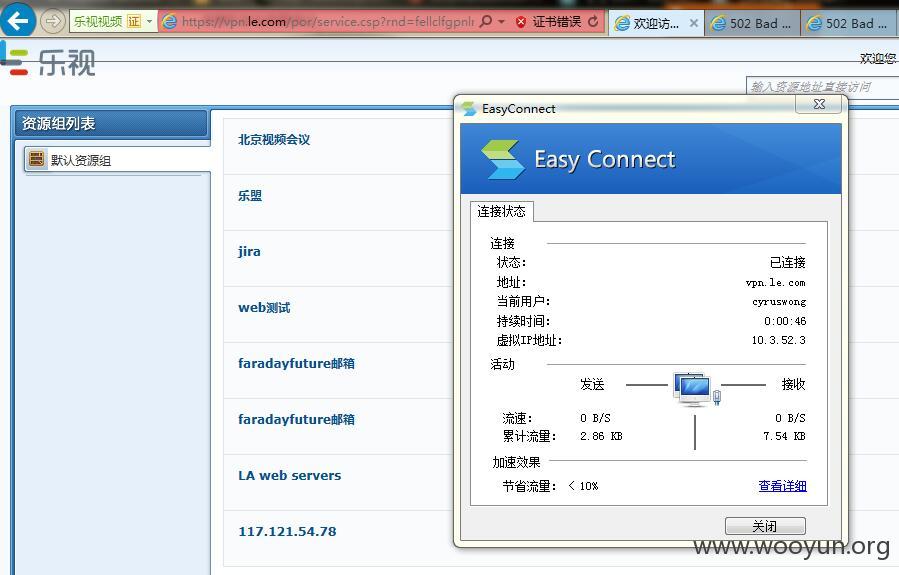Select 默认资源组 in resource group list
899x575 pixels.
(118, 160)
